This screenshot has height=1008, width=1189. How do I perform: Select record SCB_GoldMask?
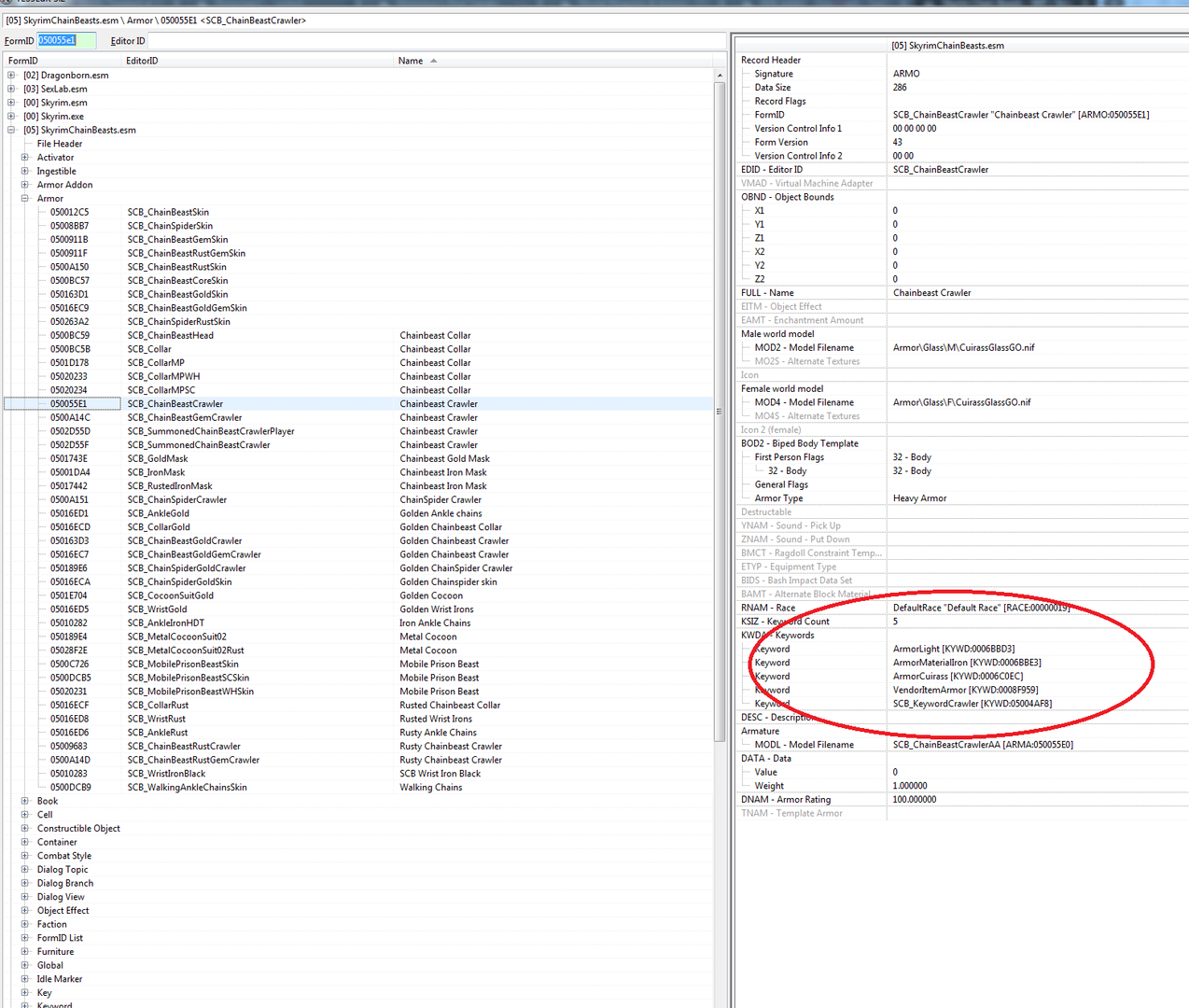tap(158, 459)
